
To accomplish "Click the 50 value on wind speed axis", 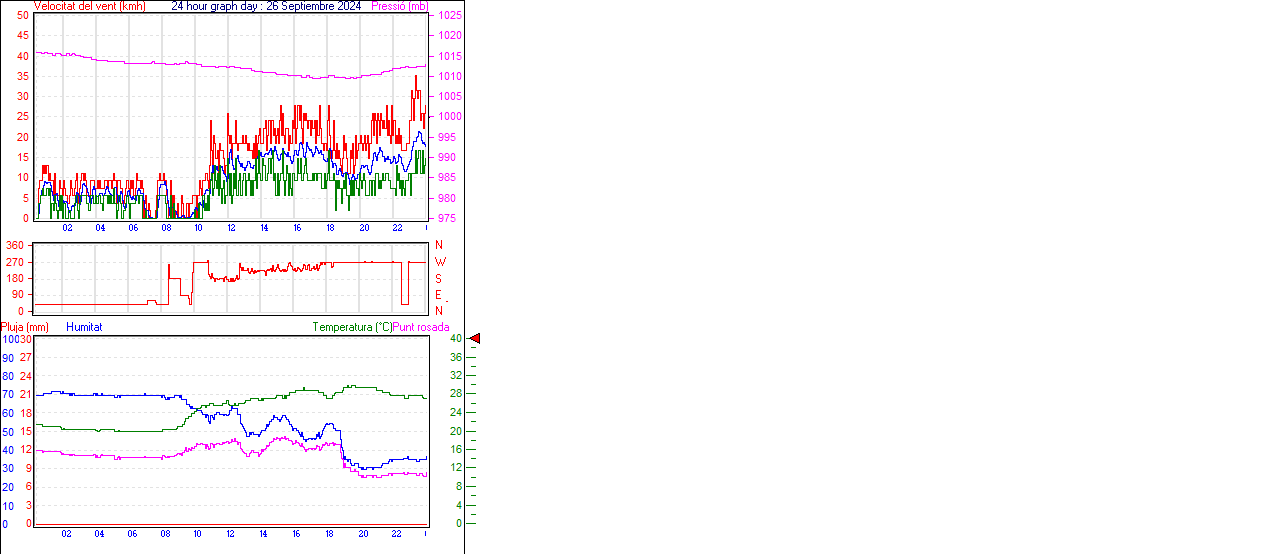I will [x=23, y=16].
